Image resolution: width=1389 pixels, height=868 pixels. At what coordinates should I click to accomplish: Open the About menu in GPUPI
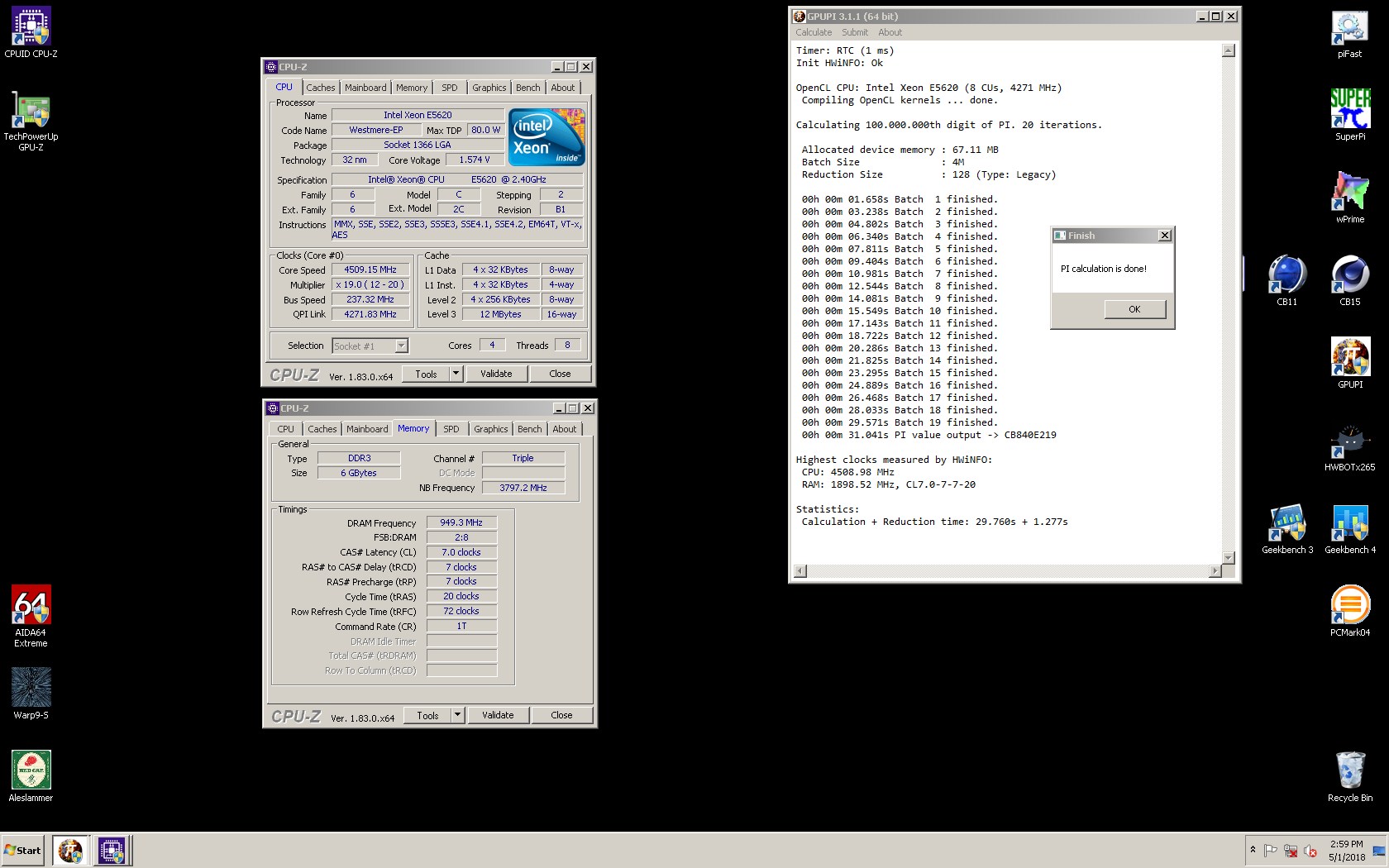(890, 32)
